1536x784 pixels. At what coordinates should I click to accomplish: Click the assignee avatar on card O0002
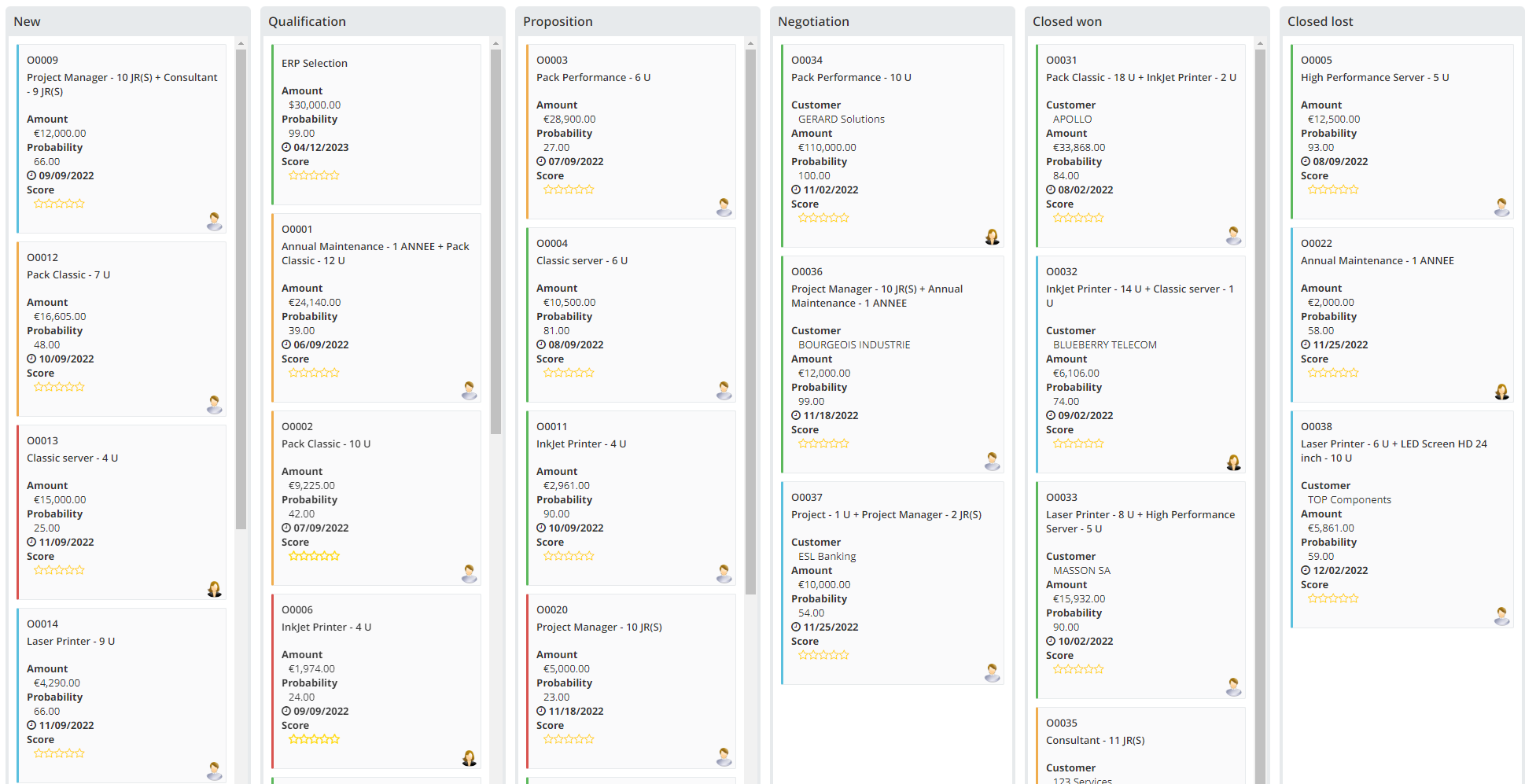click(x=469, y=574)
